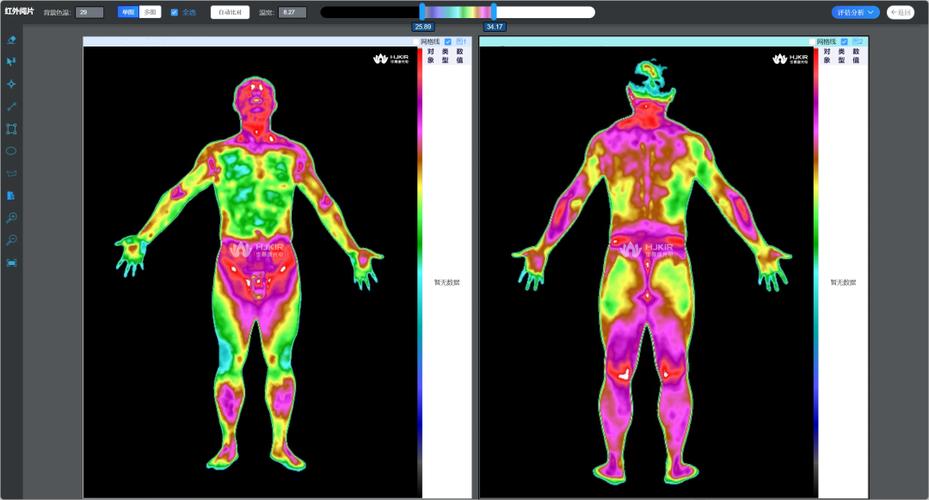This screenshot has width=929, height=500.
Task: Select the eraser tool in left sidebar
Action: pos(11,40)
